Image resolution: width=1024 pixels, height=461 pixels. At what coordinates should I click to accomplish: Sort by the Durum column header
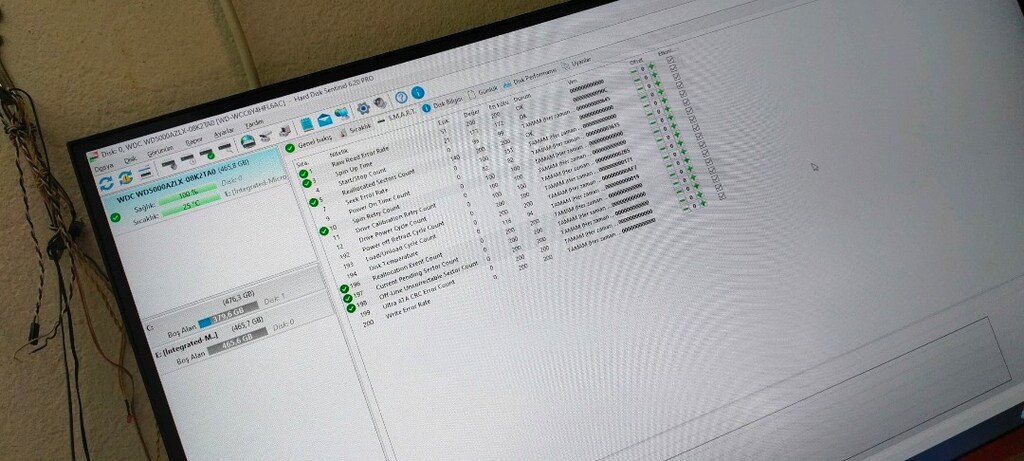pyautogui.click(x=522, y=97)
